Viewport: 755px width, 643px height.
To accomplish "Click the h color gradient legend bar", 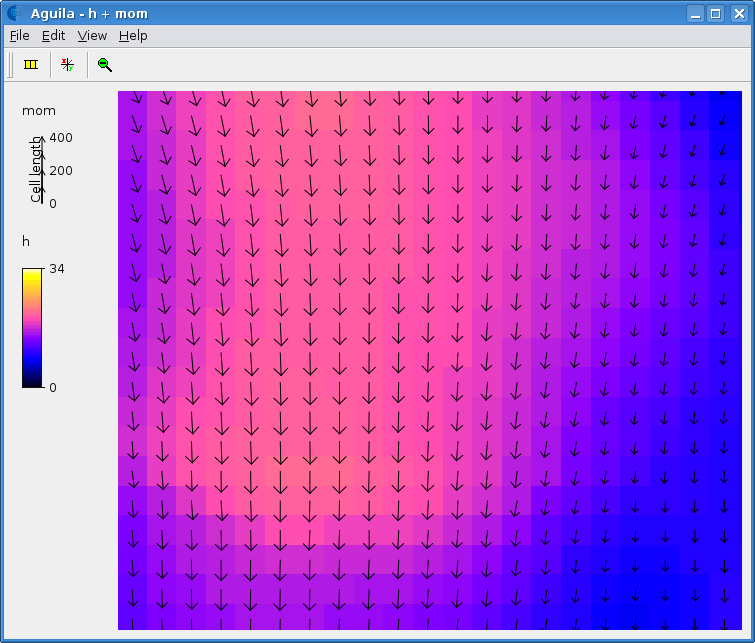I will tap(32, 328).
